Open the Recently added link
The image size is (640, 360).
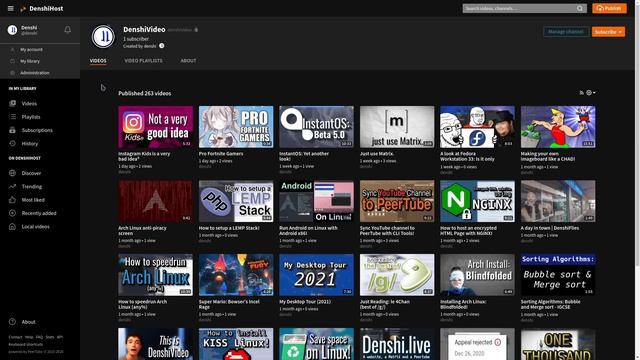coord(39,213)
